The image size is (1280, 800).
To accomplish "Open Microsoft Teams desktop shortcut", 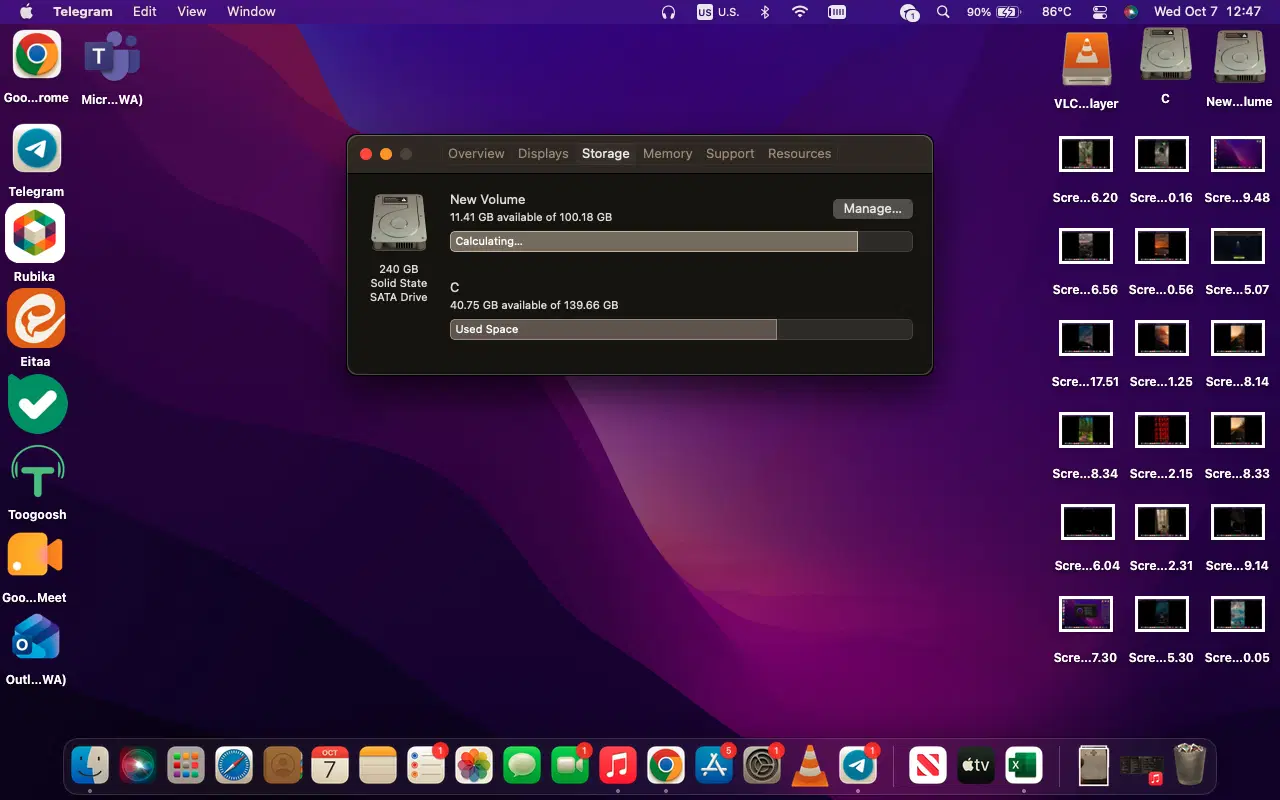I will coord(112,56).
